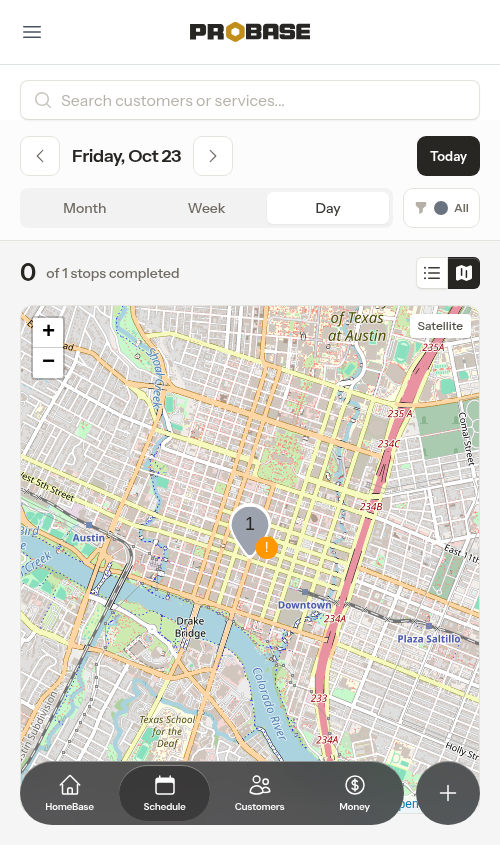Select the Day view tab
This screenshot has width=500, height=845.
tap(328, 208)
